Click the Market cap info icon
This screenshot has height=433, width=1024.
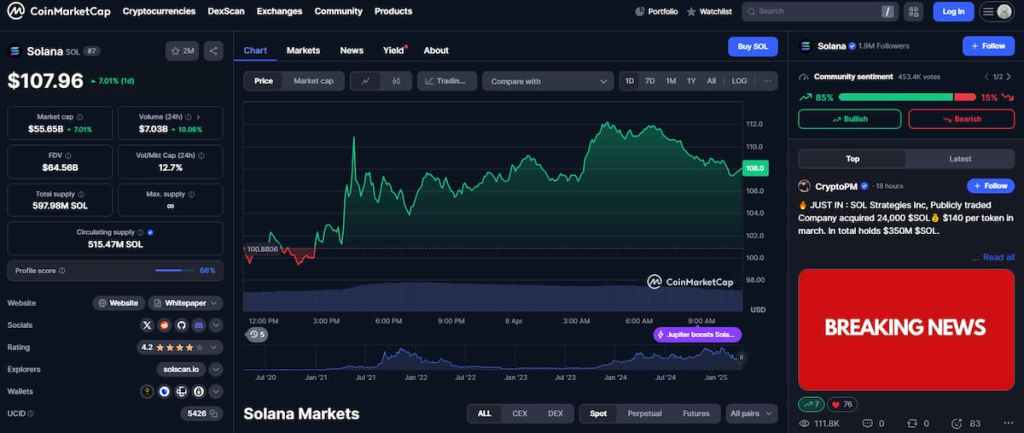point(80,117)
